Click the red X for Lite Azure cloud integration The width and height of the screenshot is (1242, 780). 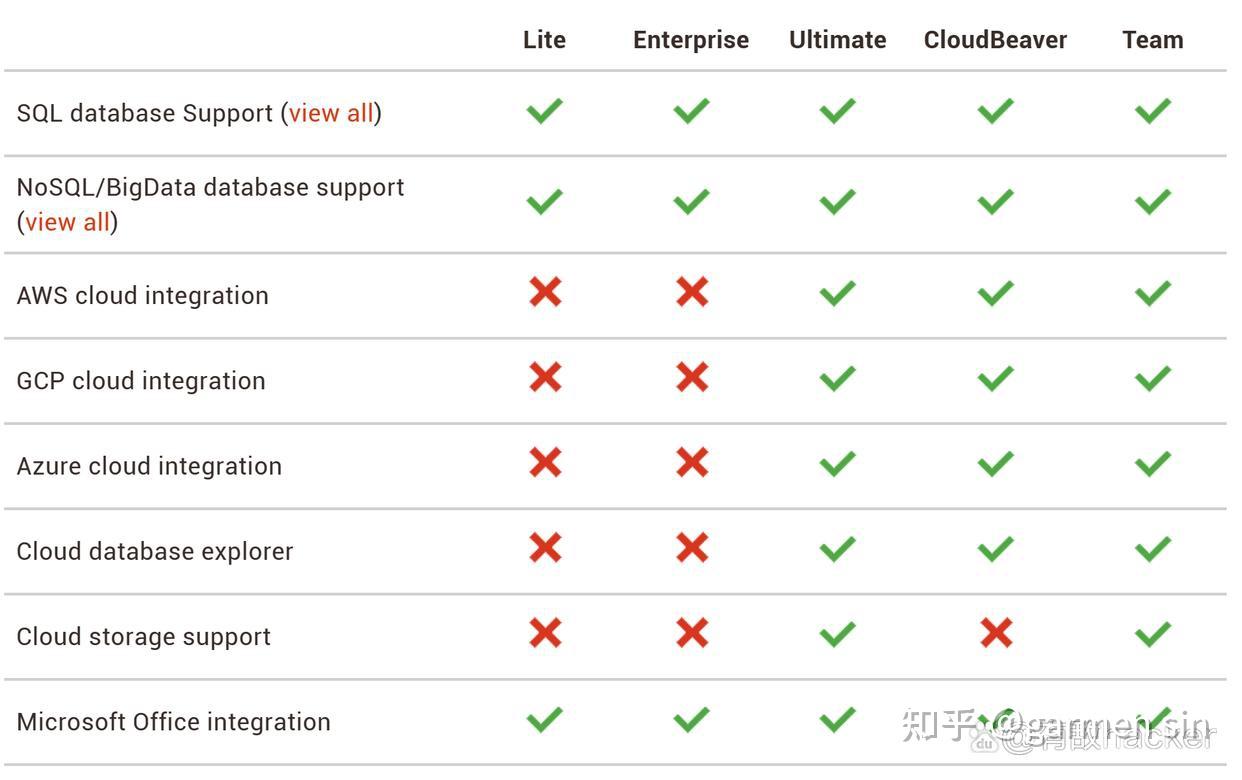click(x=545, y=462)
